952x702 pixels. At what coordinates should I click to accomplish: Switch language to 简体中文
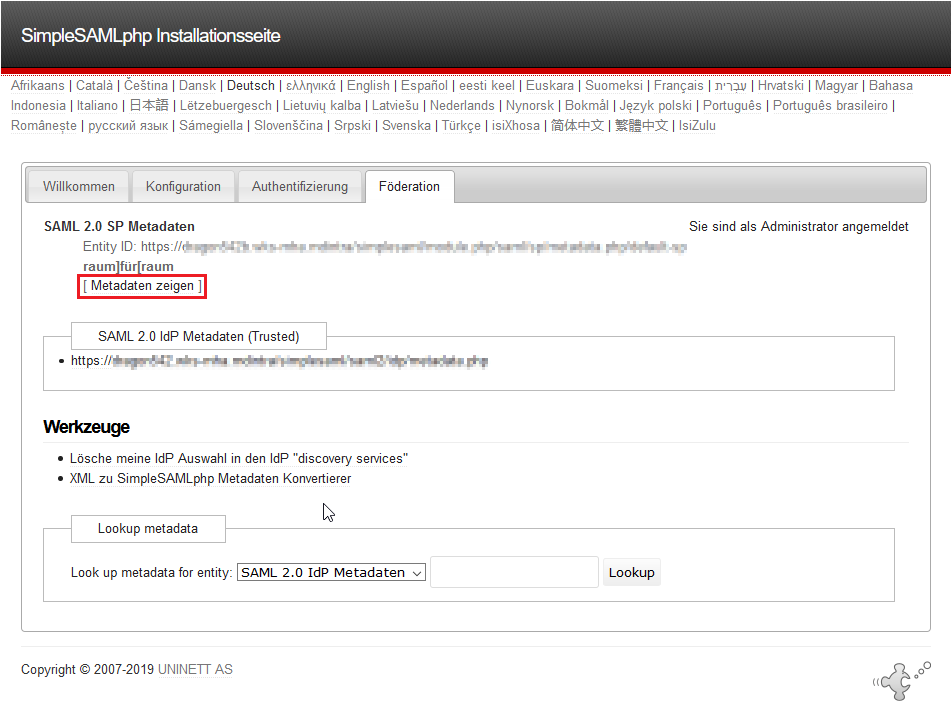(x=577, y=126)
